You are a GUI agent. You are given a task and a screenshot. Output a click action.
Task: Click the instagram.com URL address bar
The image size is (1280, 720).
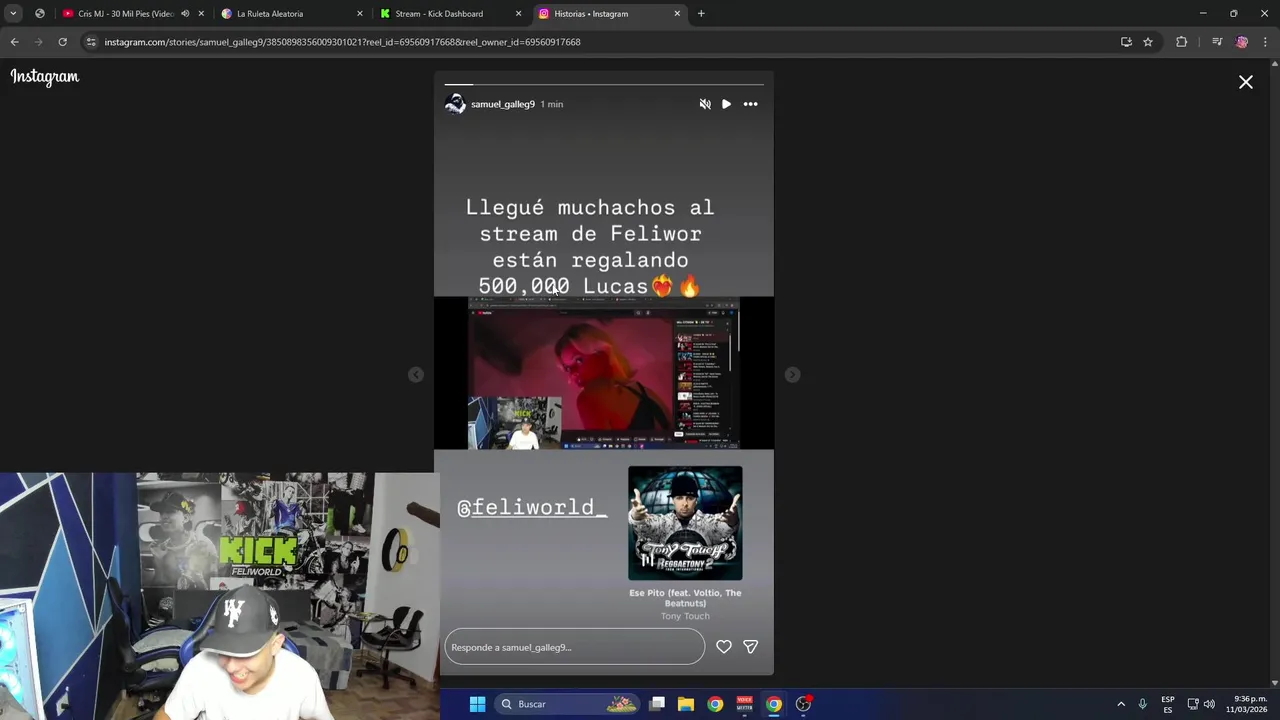click(x=342, y=42)
